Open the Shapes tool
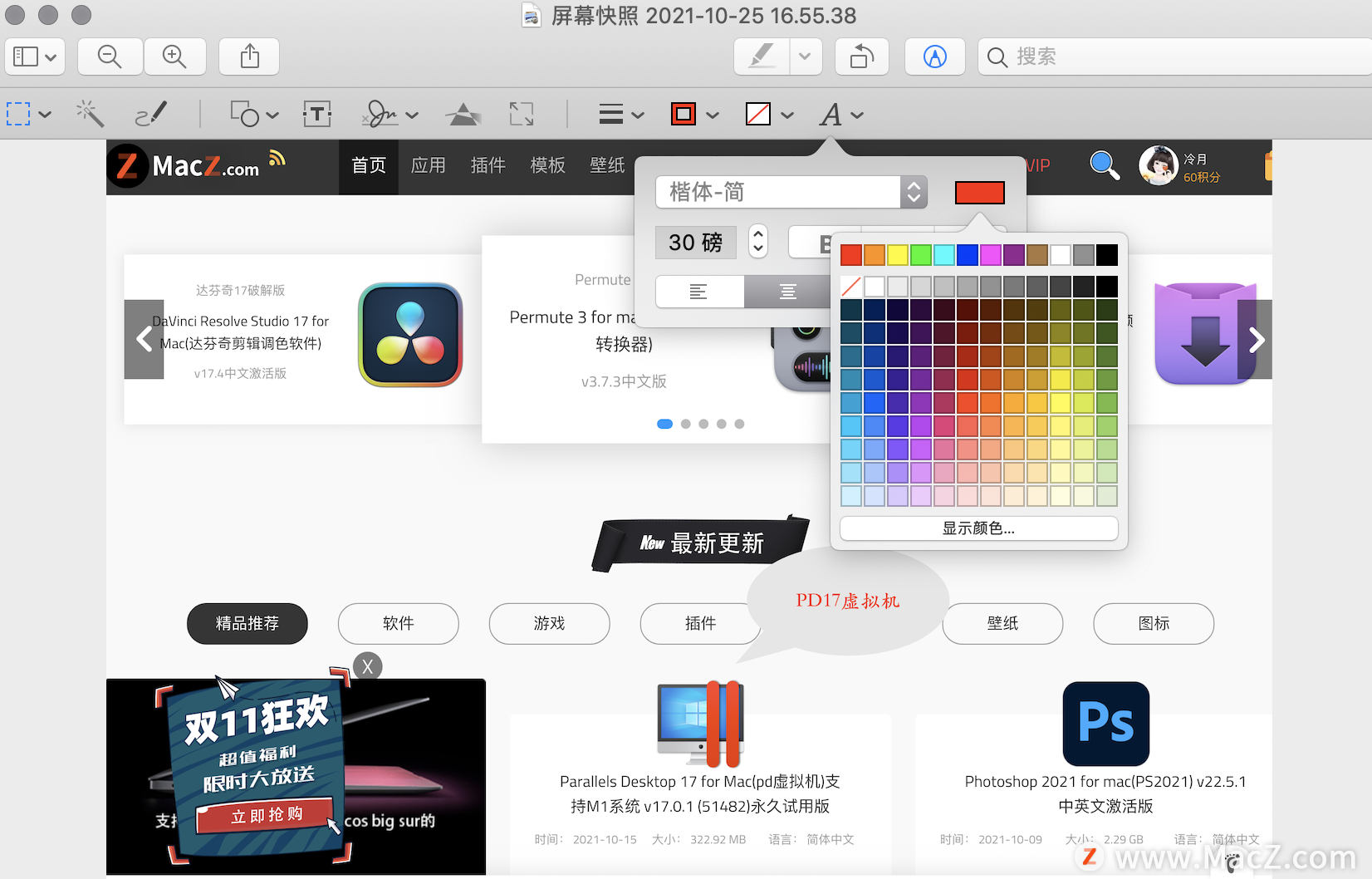This screenshot has width=1372, height=879. point(244,114)
